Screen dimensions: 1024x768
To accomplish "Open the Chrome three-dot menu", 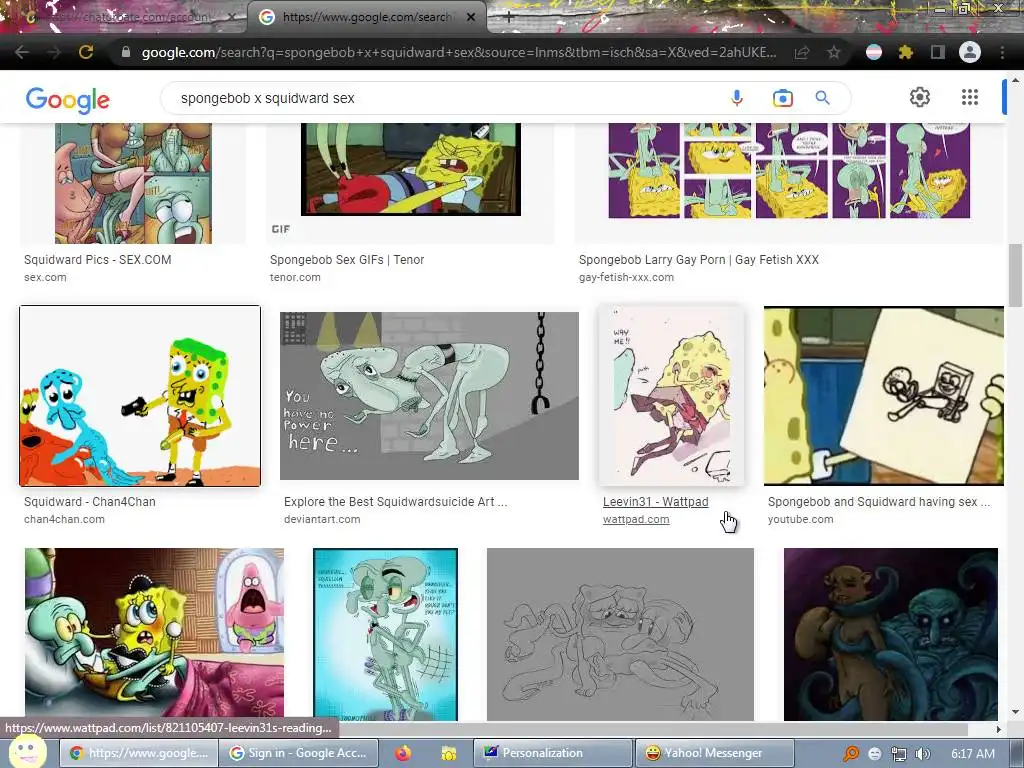I will point(1002,52).
